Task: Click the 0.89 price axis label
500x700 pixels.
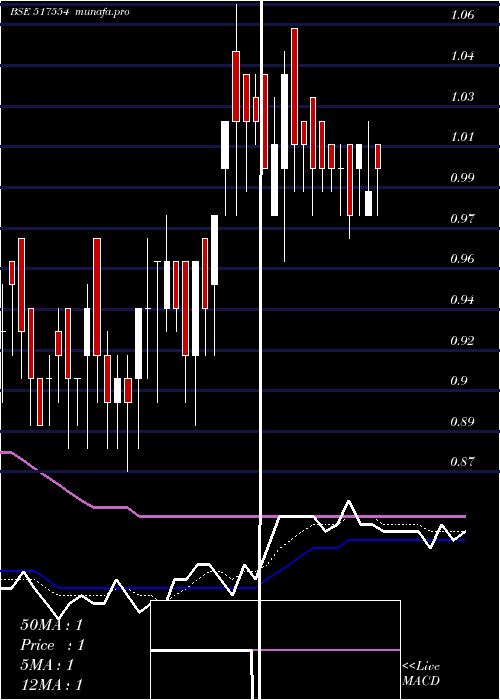Action: coord(462,421)
